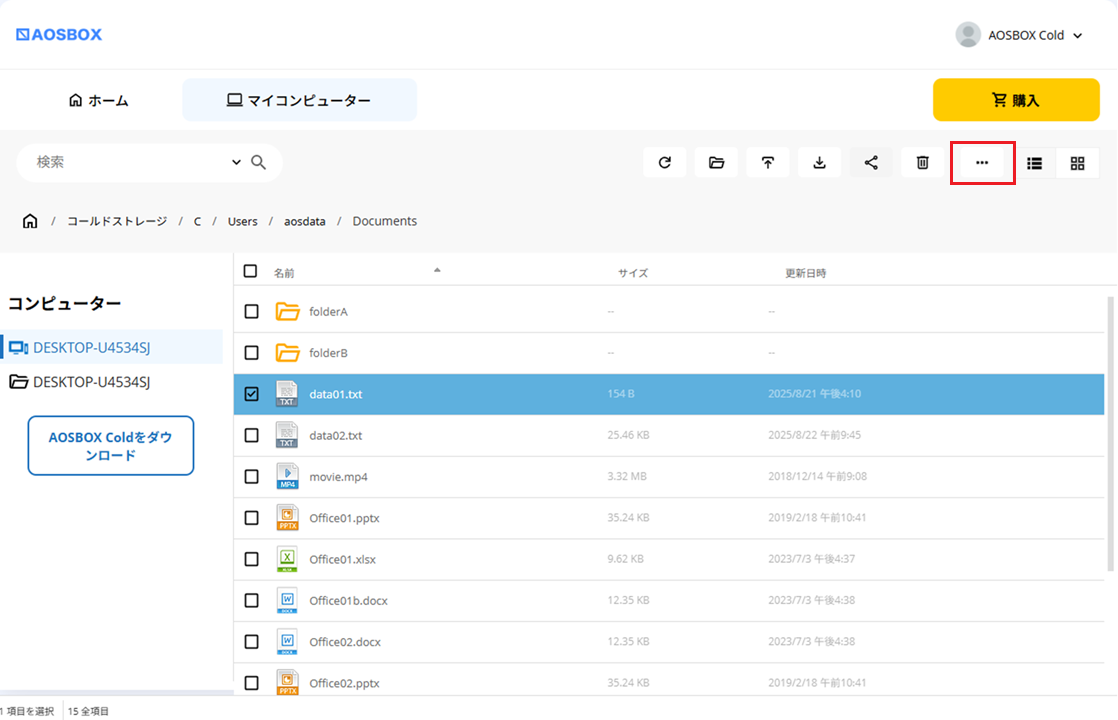1118x720 pixels.
Task: Switch to list view layout
Action: [1035, 163]
